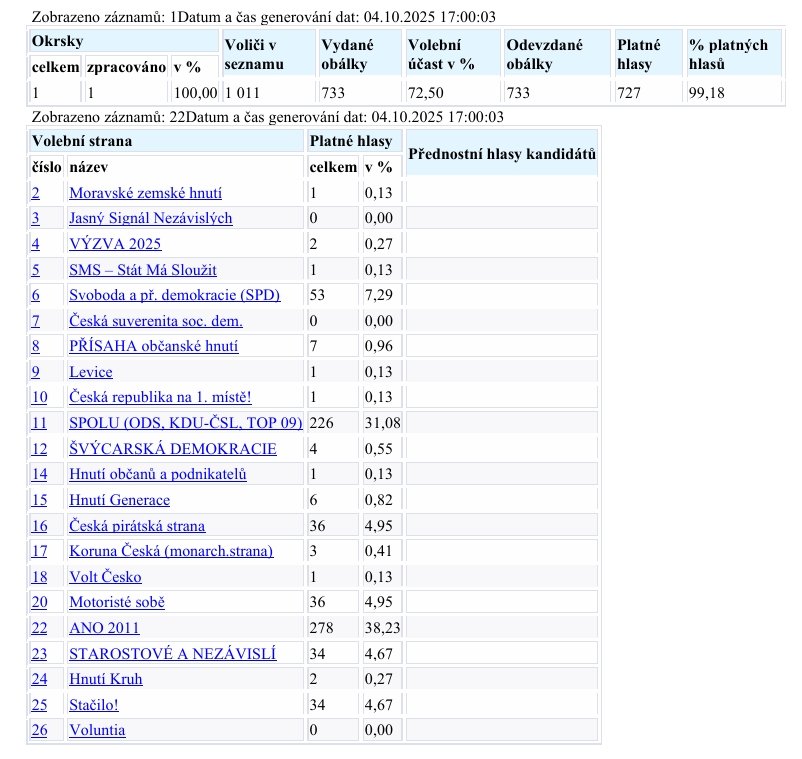Open the Motoristé sobě party link

pyautogui.click(x=116, y=602)
